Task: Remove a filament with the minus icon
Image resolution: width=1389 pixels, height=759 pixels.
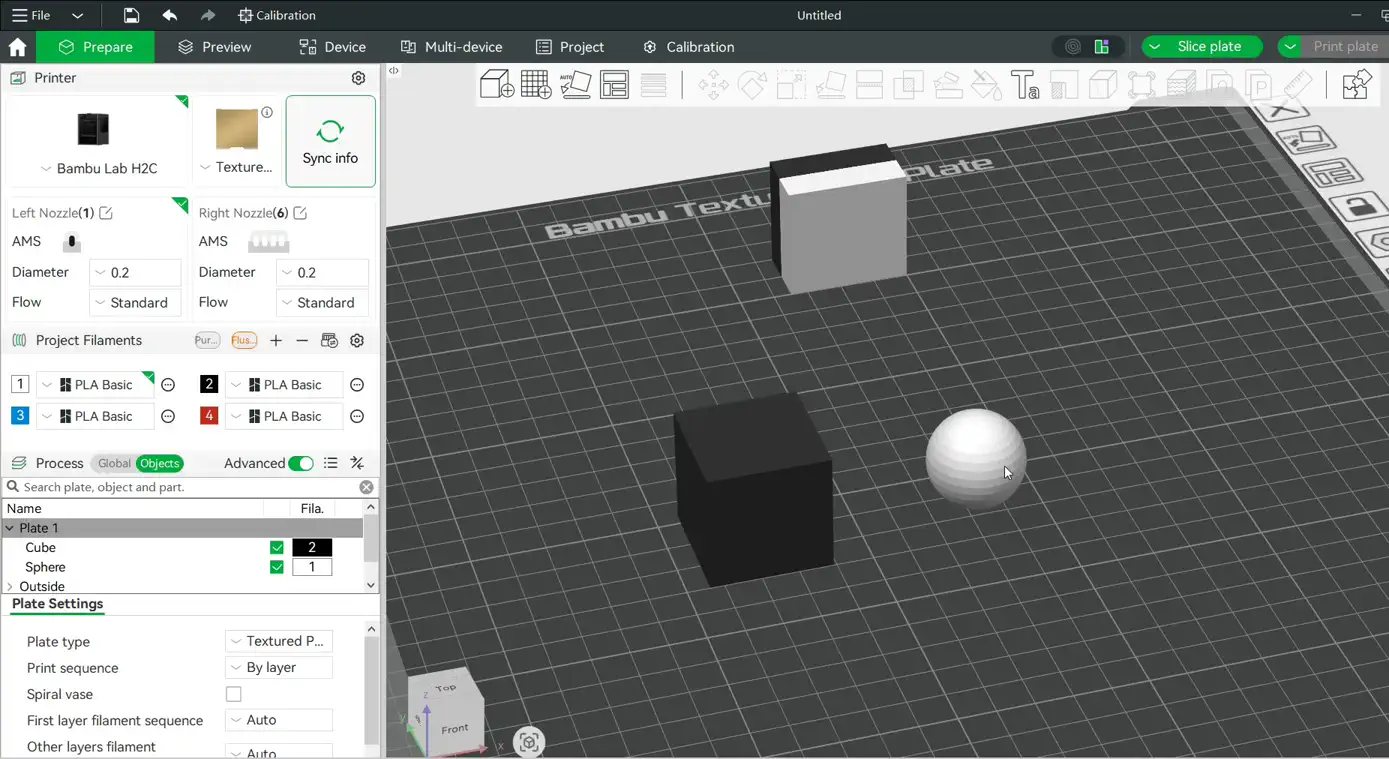Action: pyautogui.click(x=302, y=341)
